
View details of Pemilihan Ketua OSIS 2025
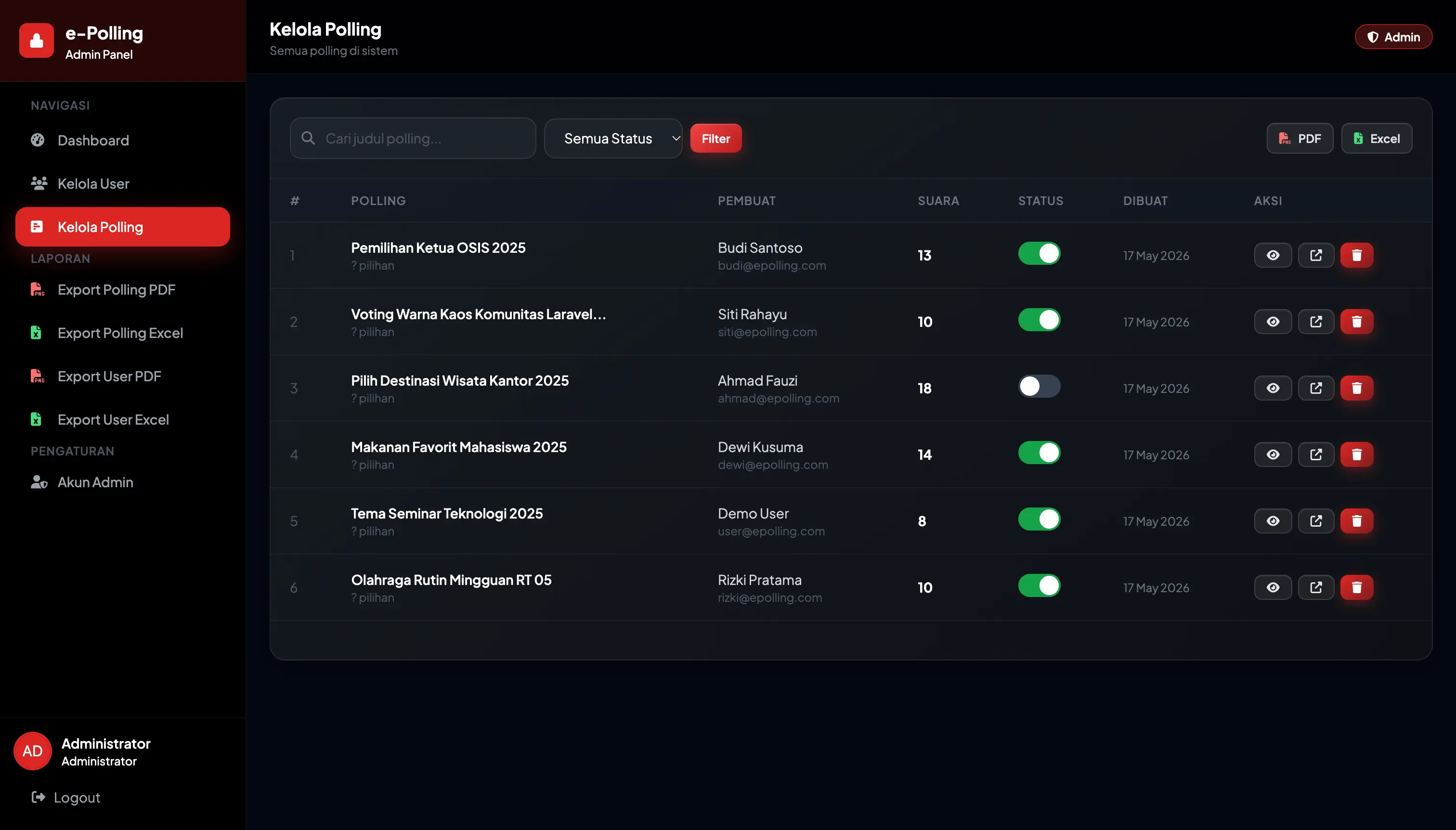tap(1273, 255)
